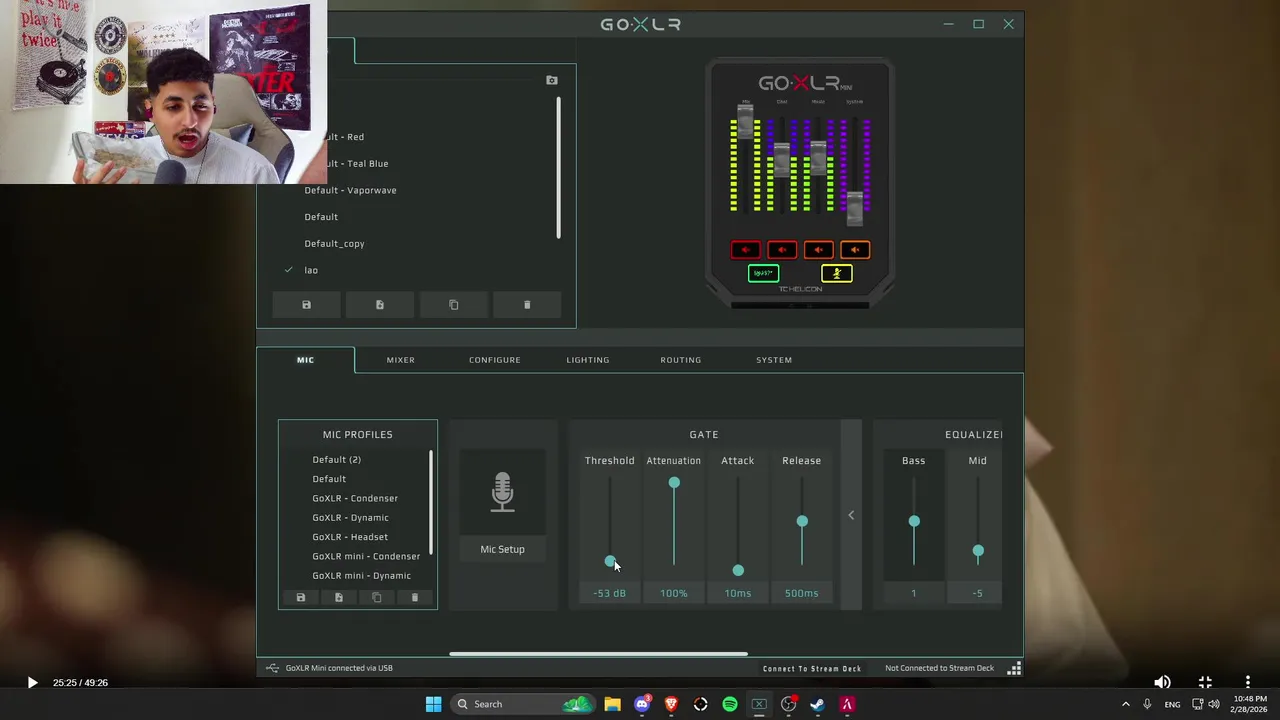The height and width of the screenshot is (720, 1280).
Task: Click the System fader on GoXLR device
Action: pyautogui.click(x=854, y=208)
